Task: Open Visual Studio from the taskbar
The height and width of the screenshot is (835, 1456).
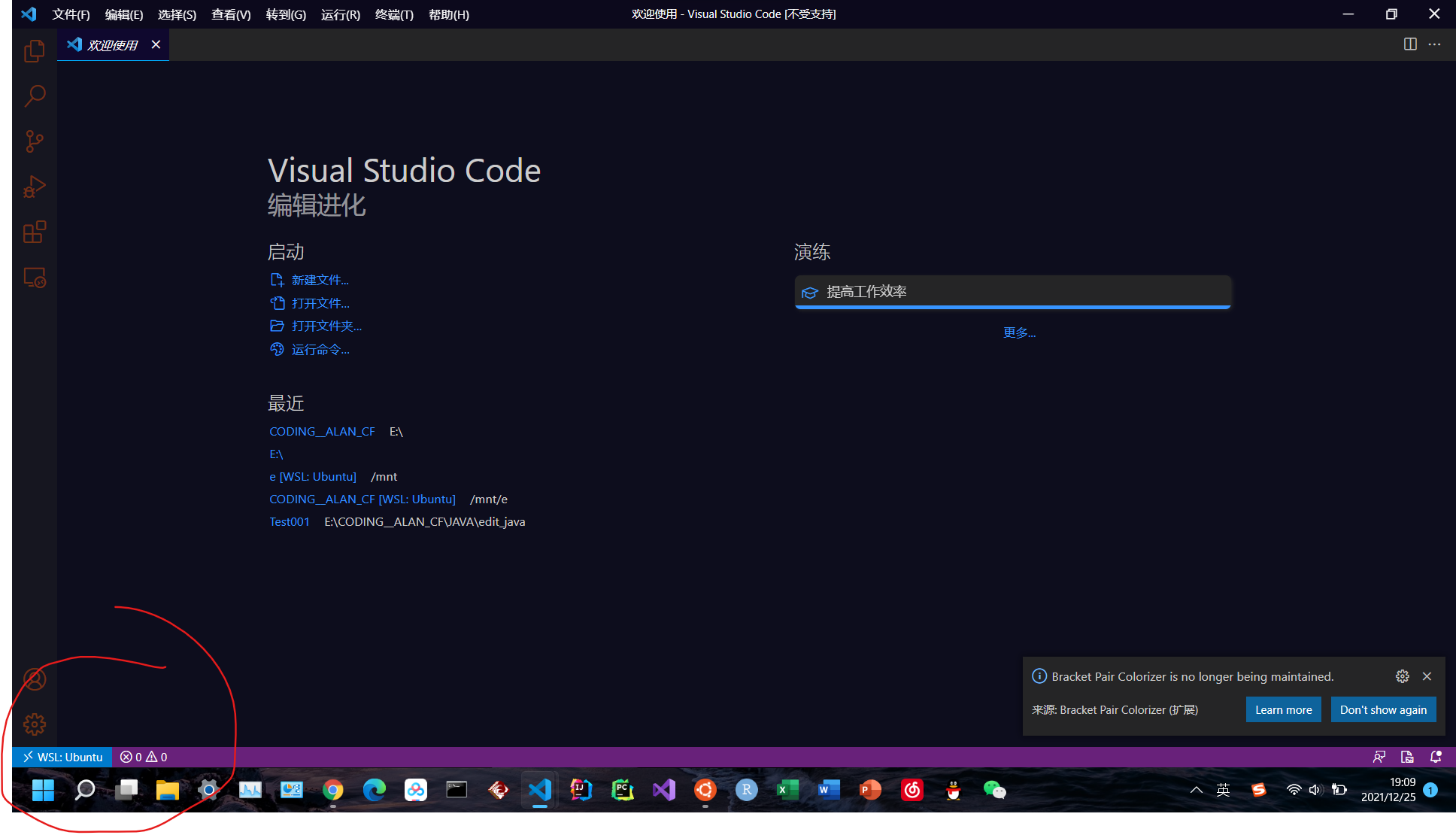Action: pyautogui.click(x=664, y=790)
